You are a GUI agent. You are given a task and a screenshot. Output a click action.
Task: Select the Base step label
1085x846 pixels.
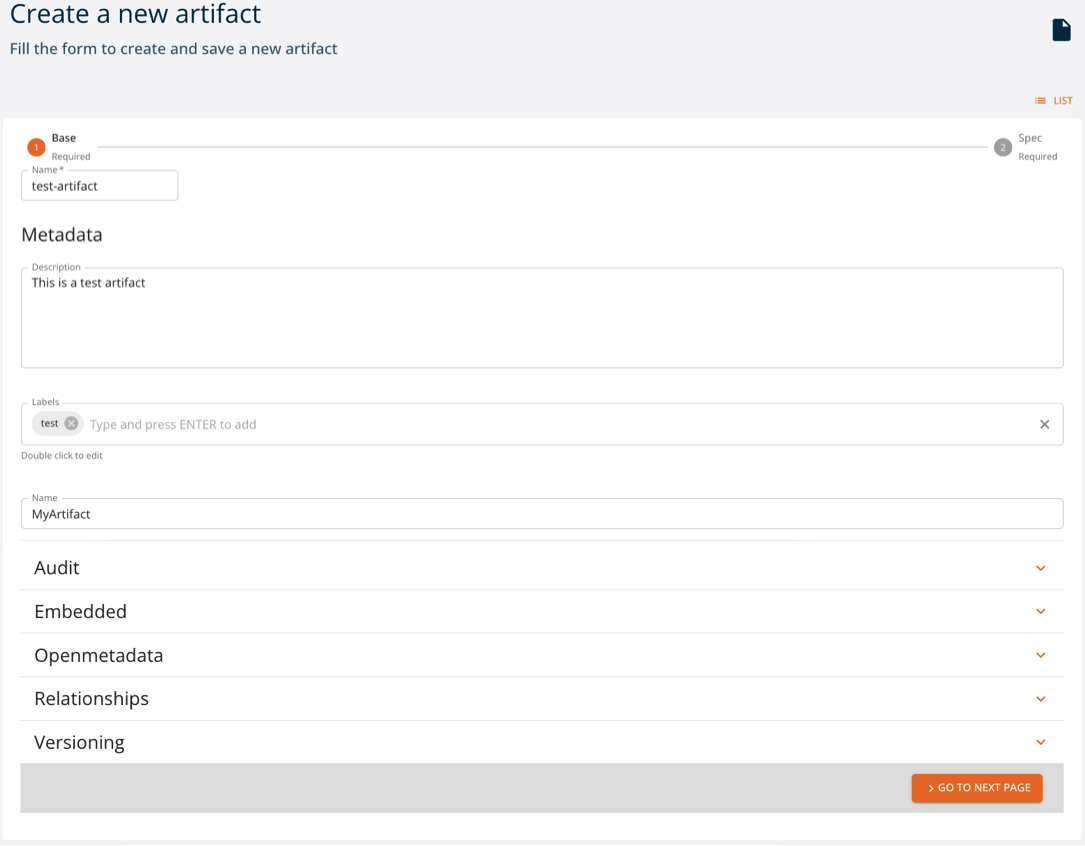click(x=64, y=139)
